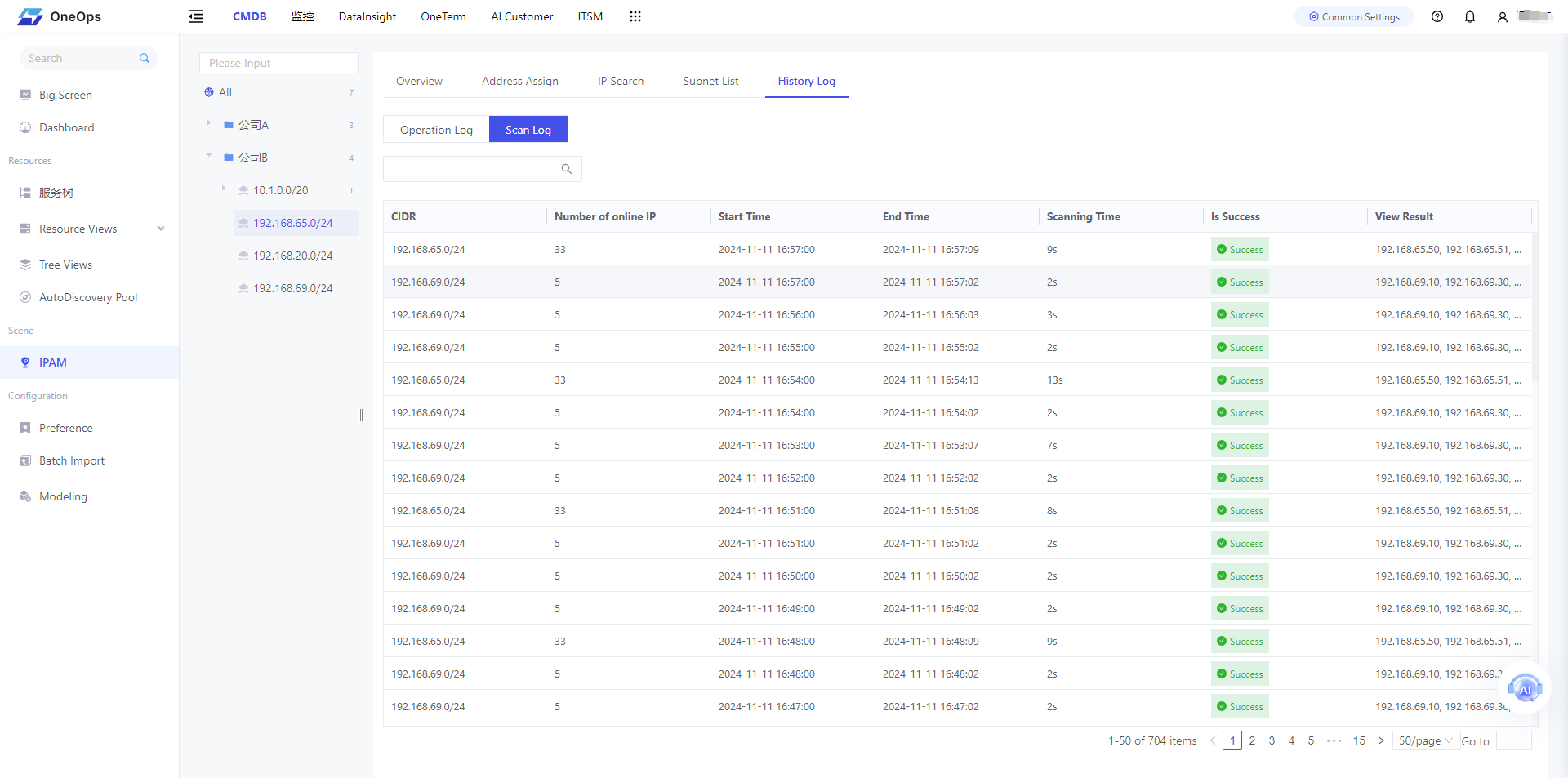The image size is (1568, 778).
Task: Click the AutoDiscovery Pool icon
Action: pyautogui.click(x=25, y=297)
